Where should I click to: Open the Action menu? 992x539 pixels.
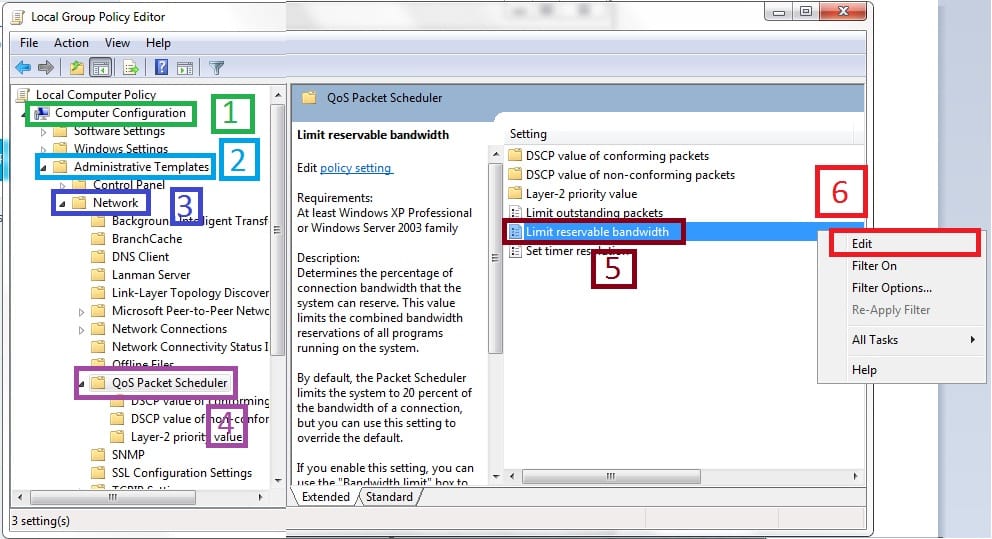[71, 42]
